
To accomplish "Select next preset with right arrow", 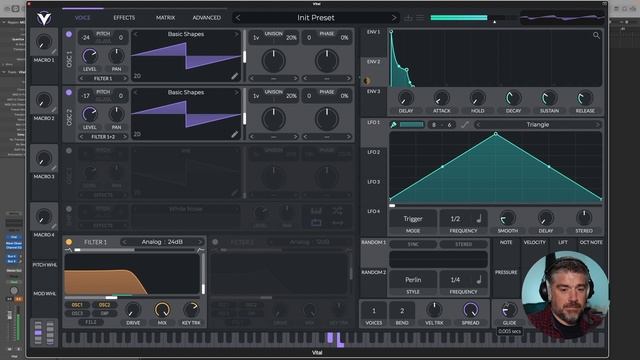I will 394,18.
